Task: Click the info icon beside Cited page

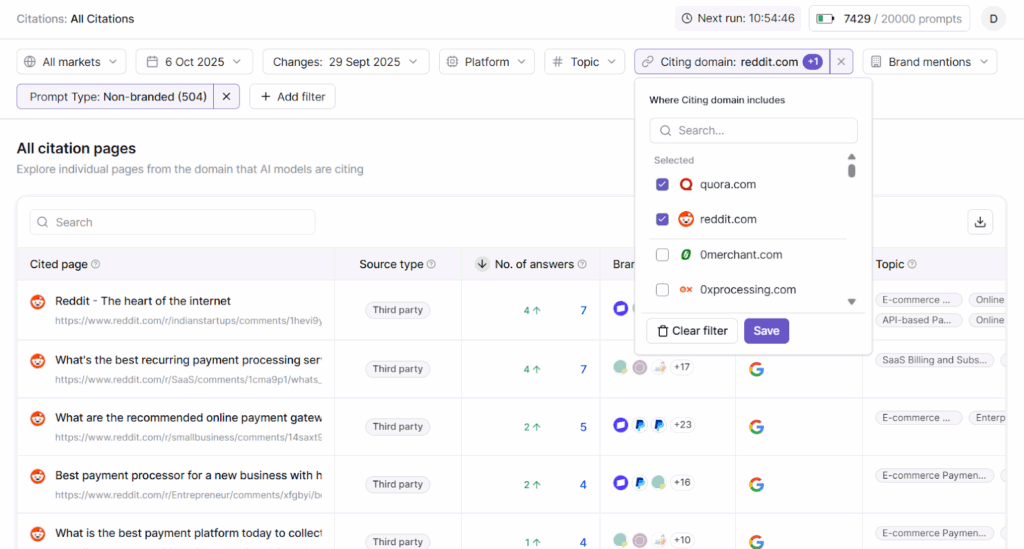Action: [x=96, y=265]
